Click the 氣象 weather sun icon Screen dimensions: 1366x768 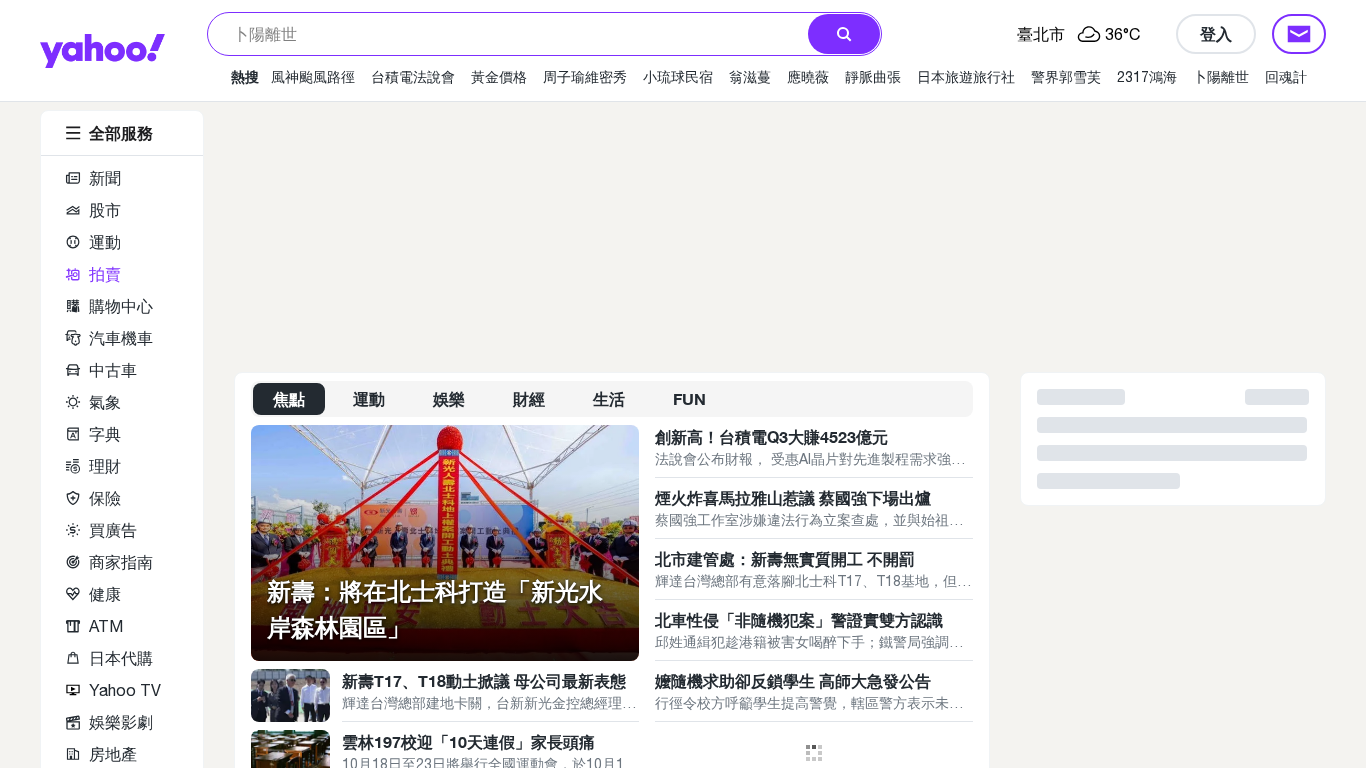(x=73, y=402)
